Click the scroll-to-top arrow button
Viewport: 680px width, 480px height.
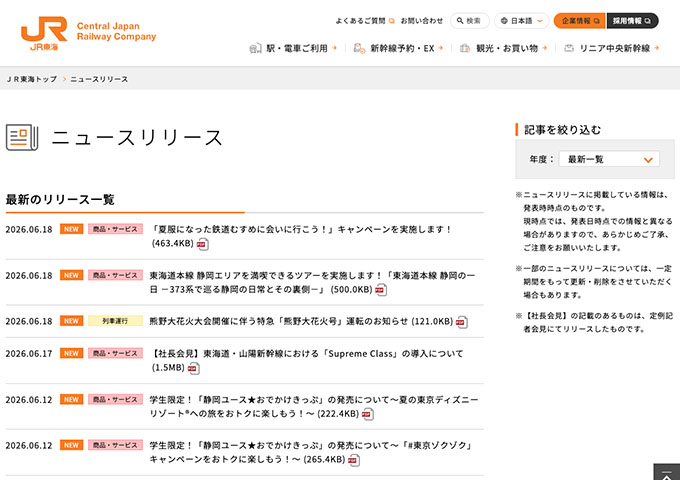point(667,472)
